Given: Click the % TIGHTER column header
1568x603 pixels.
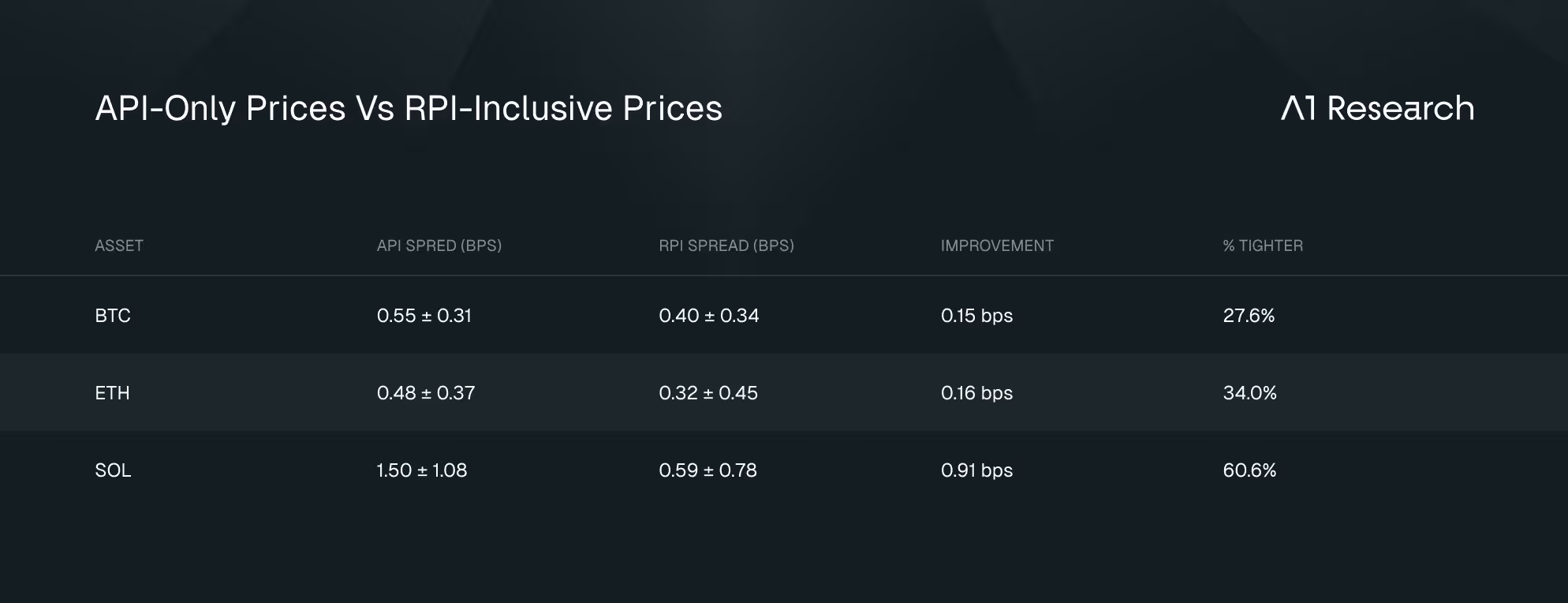Looking at the screenshot, I should coord(1263,245).
